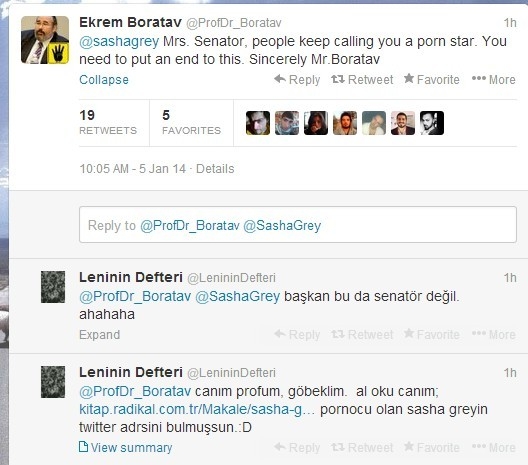Open the @sashagrey mention in Boratav's tweet

pos(119,41)
